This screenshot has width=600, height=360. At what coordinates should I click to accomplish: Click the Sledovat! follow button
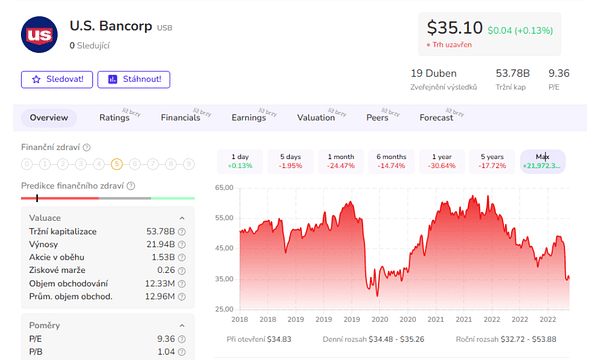(x=57, y=80)
